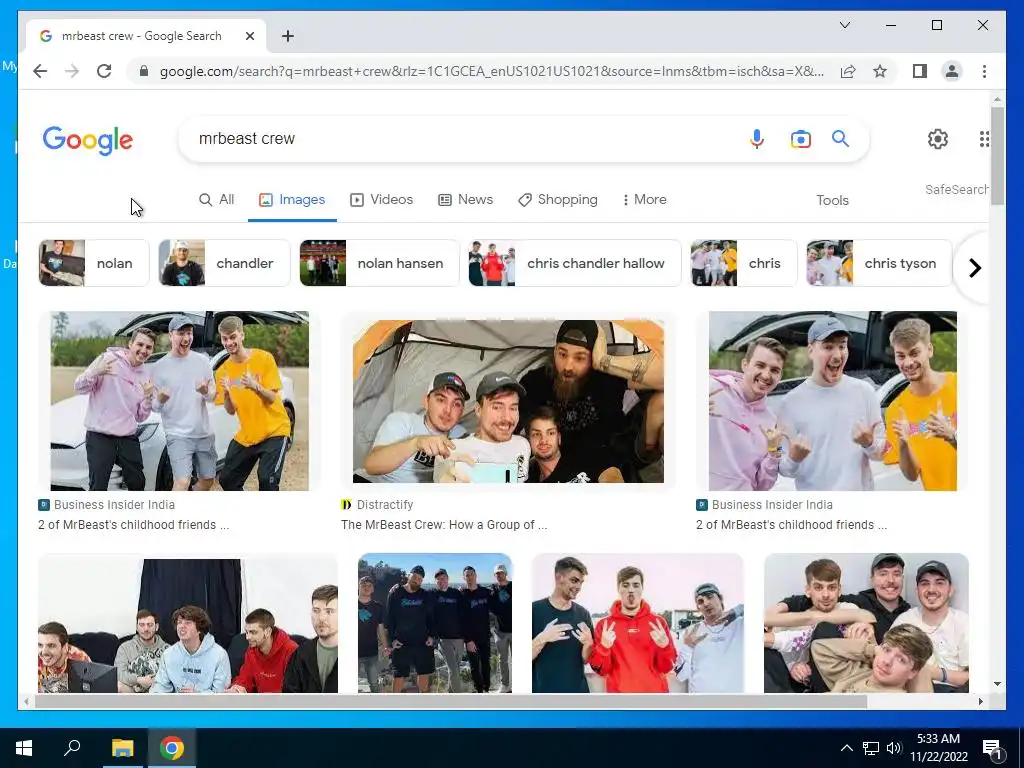
Task: Go back to the previous page
Action: click(x=40, y=71)
